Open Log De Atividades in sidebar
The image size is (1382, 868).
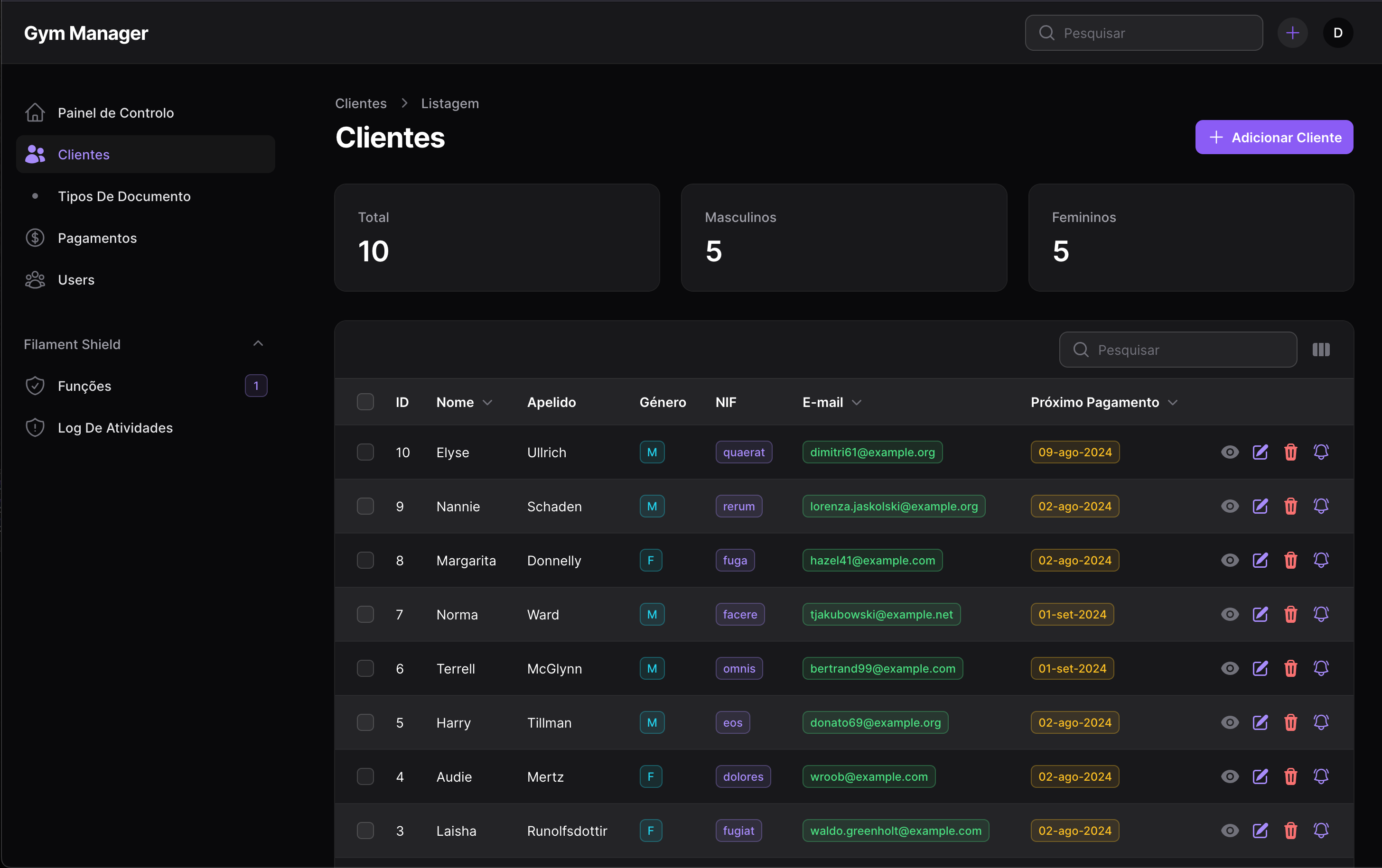[x=145, y=428]
